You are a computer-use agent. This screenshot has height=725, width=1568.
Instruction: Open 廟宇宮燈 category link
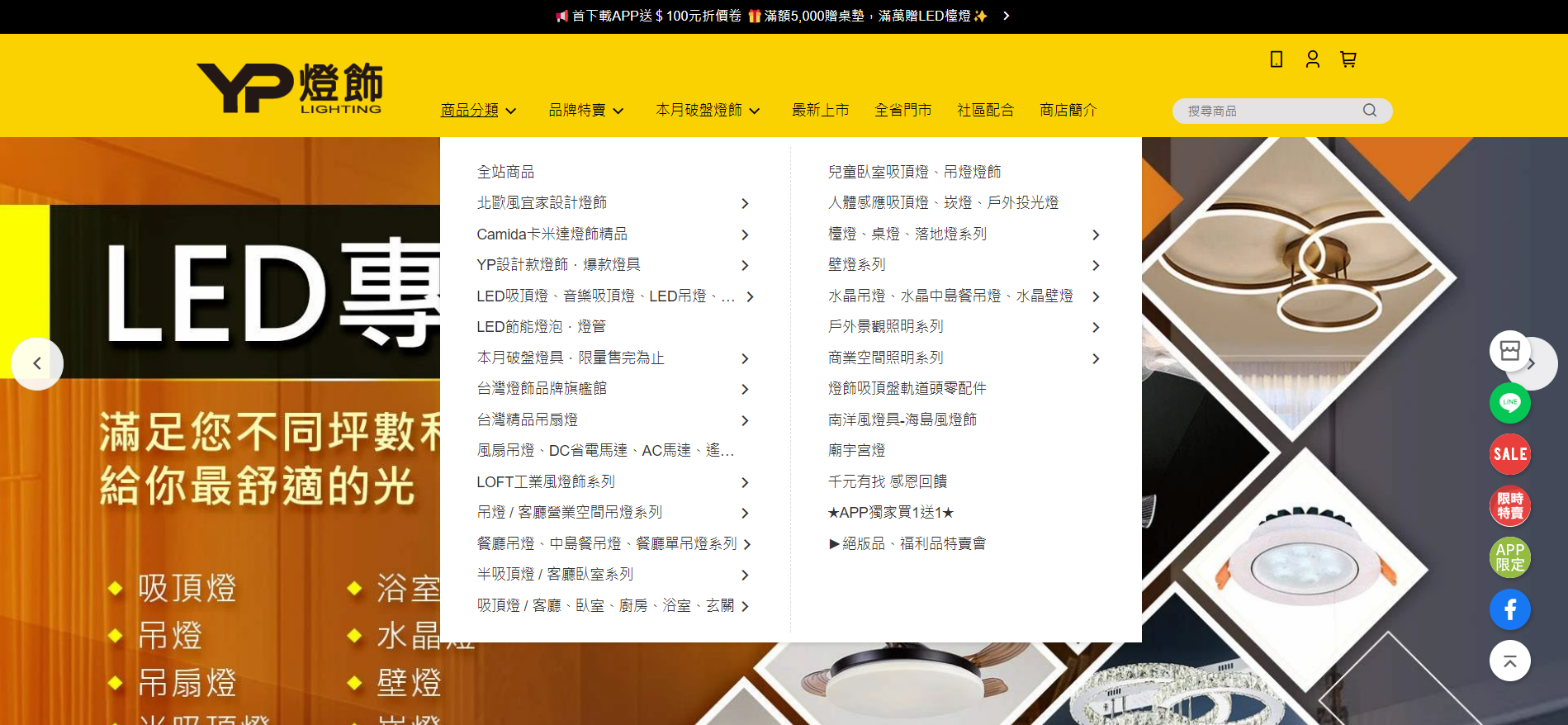tap(857, 451)
